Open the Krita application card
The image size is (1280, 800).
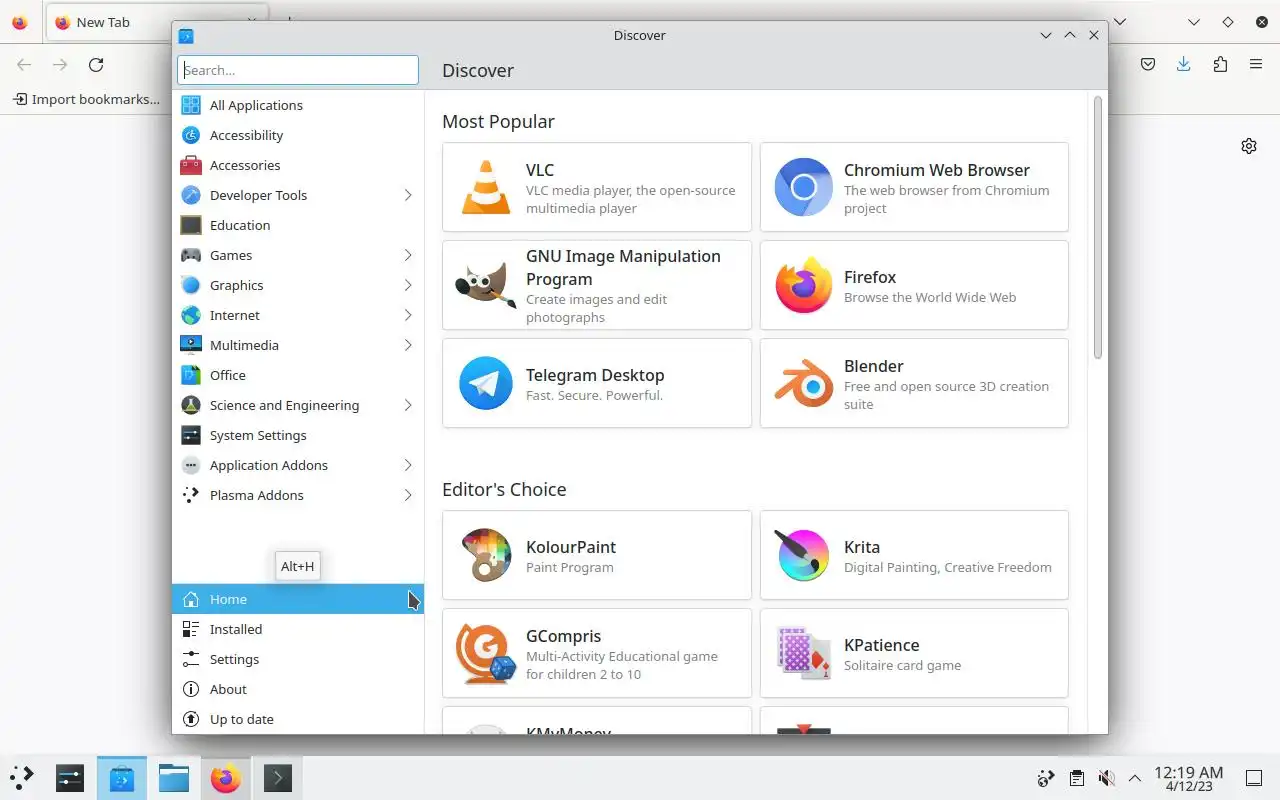click(914, 555)
